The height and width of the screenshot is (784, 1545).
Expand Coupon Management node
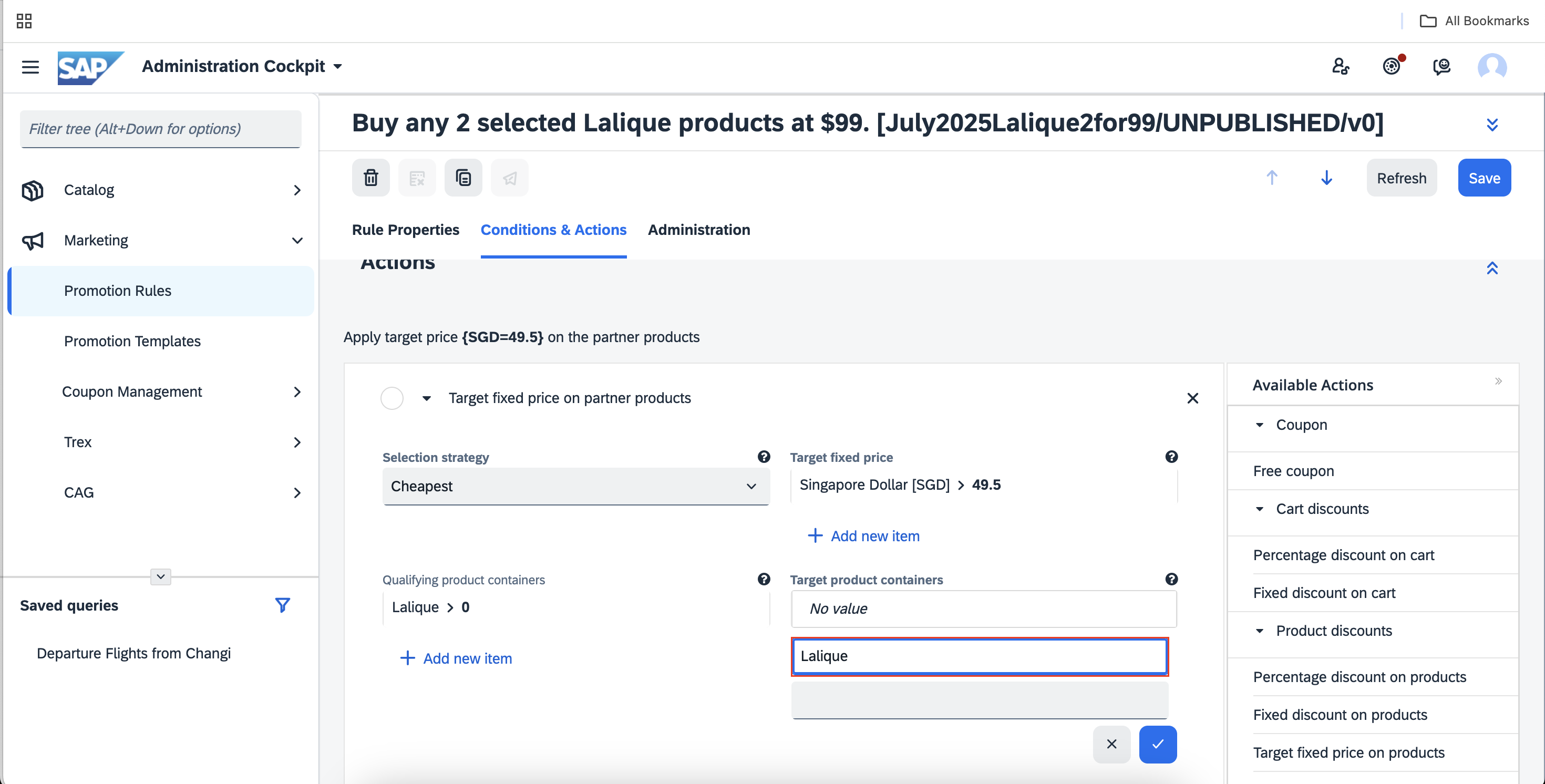[297, 391]
